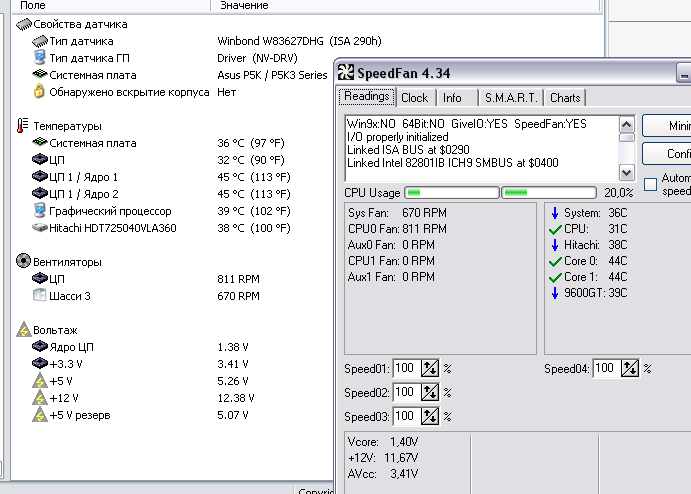691x494 pixels.
Task: Click the Значение column header
Action: (405, 5)
